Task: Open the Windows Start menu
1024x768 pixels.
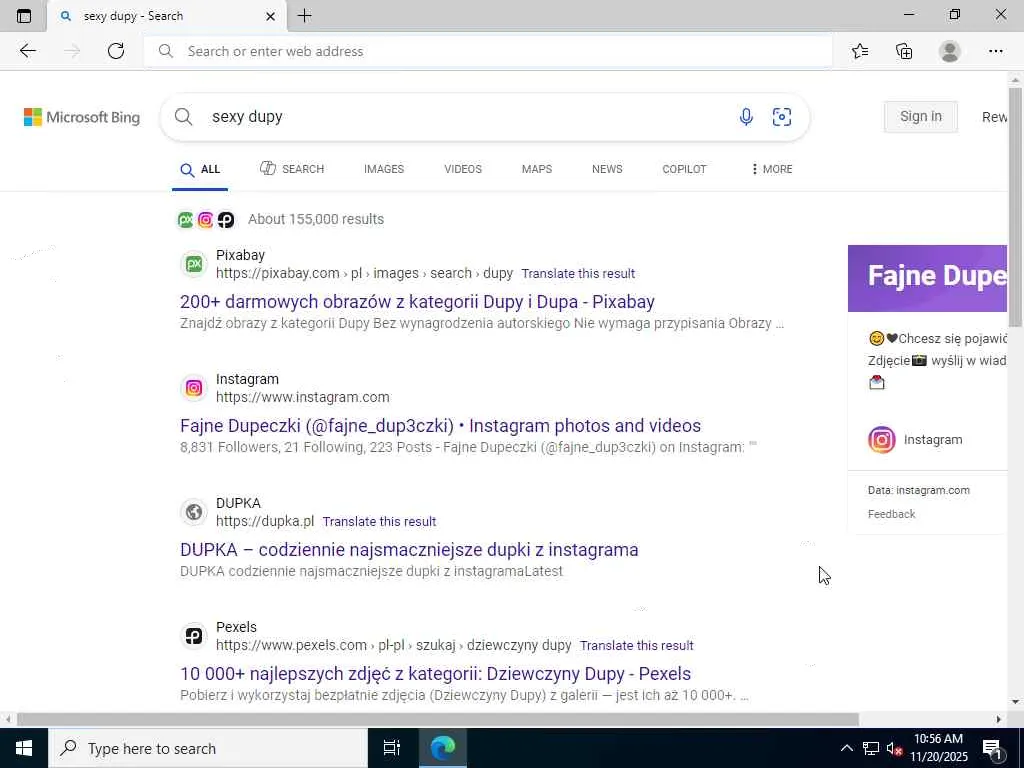Action: tap(24, 748)
